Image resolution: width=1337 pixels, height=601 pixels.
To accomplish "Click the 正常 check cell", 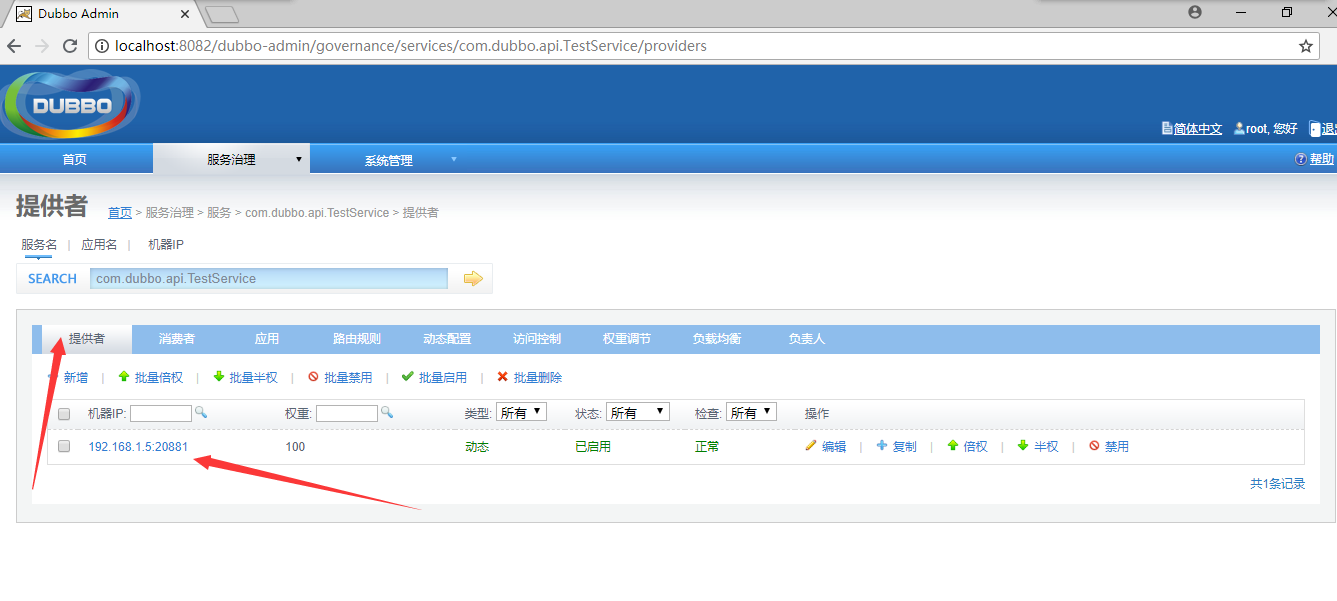I will click(x=707, y=447).
